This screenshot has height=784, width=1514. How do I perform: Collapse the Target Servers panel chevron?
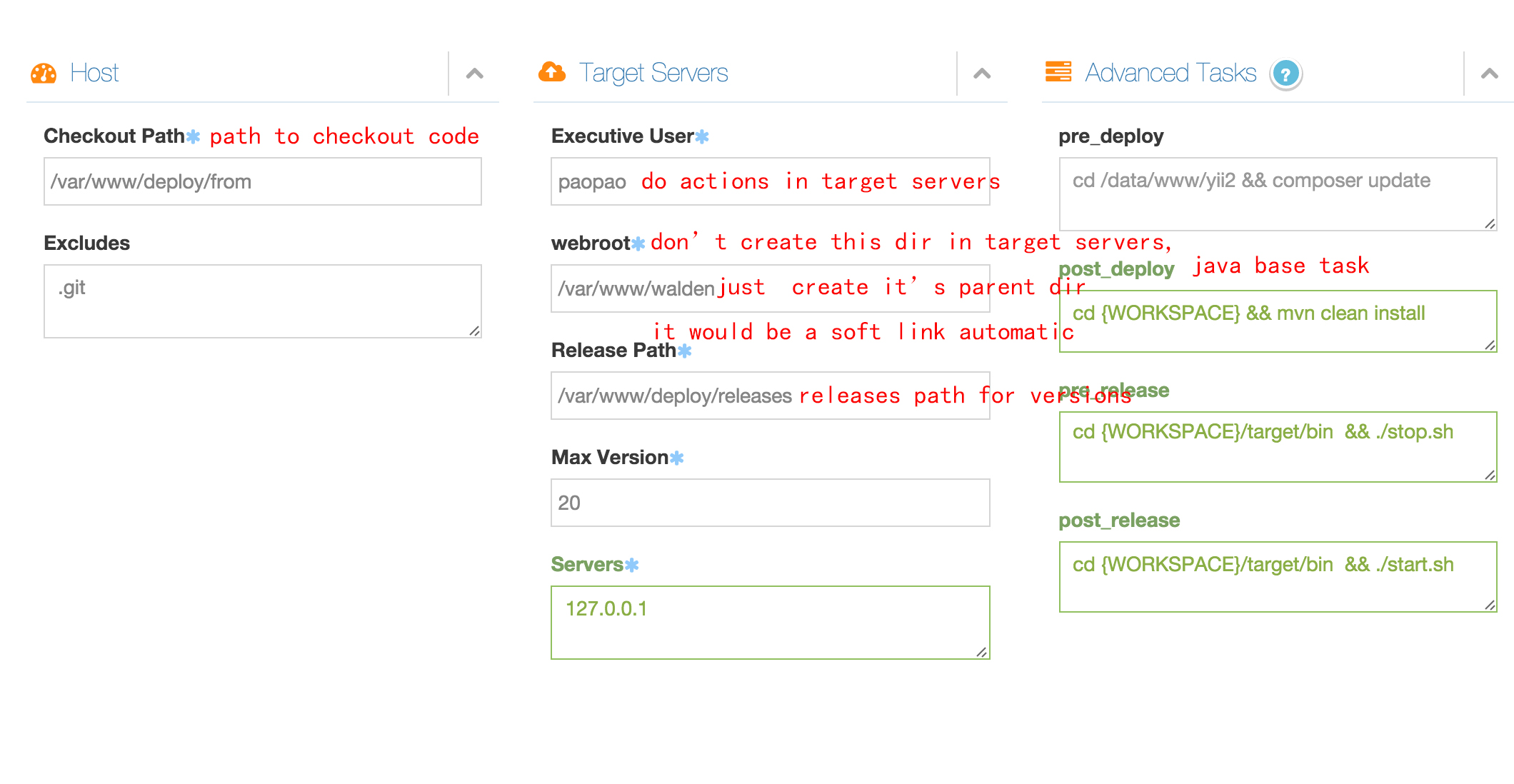982,74
